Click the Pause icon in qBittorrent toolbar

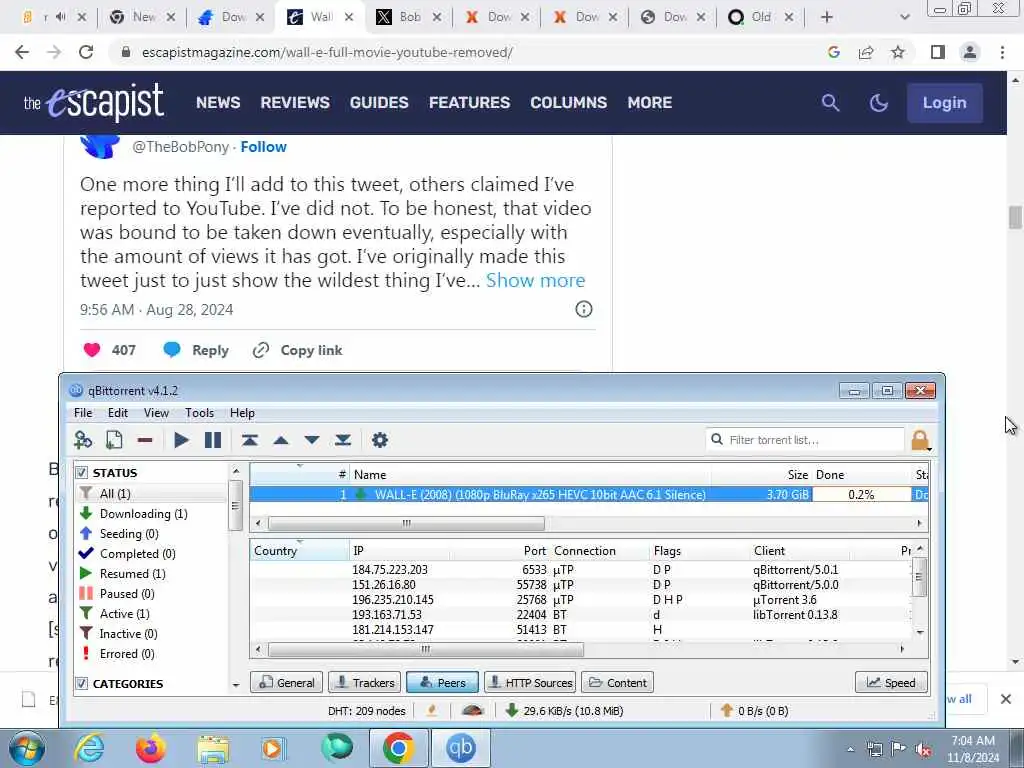tap(213, 440)
